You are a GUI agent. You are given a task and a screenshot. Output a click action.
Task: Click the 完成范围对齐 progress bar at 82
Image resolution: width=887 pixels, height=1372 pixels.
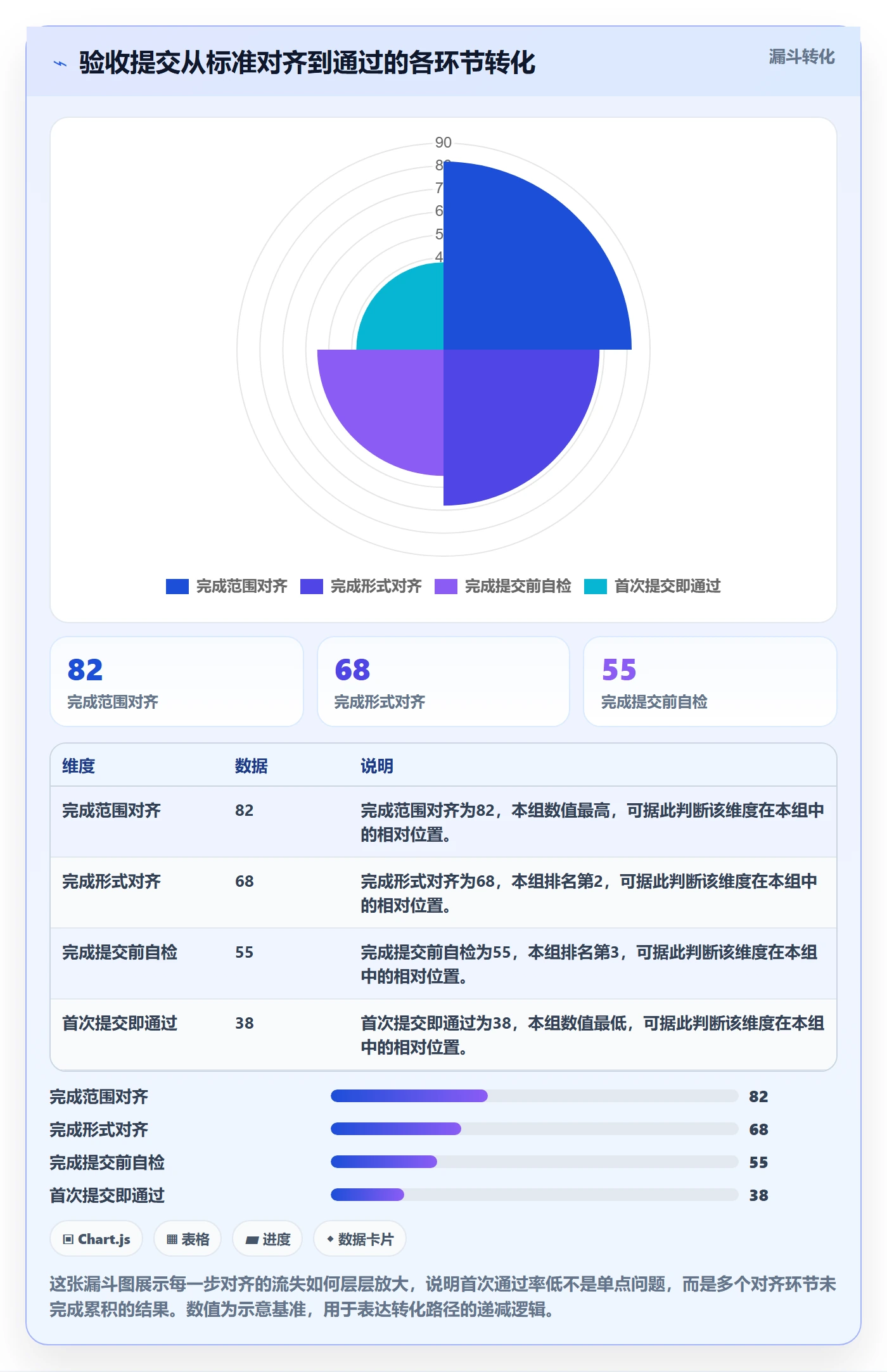(534, 1096)
